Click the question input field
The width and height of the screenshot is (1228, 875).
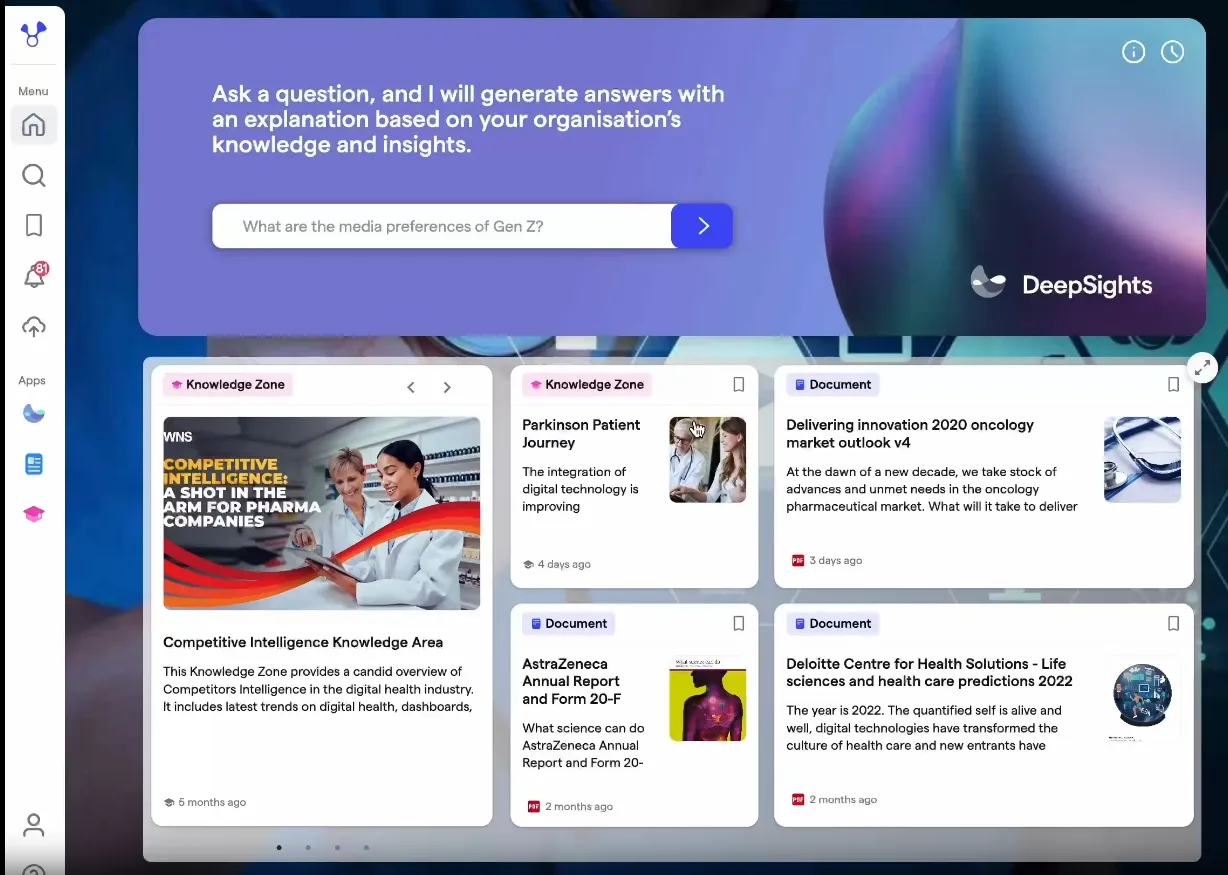[441, 226]
